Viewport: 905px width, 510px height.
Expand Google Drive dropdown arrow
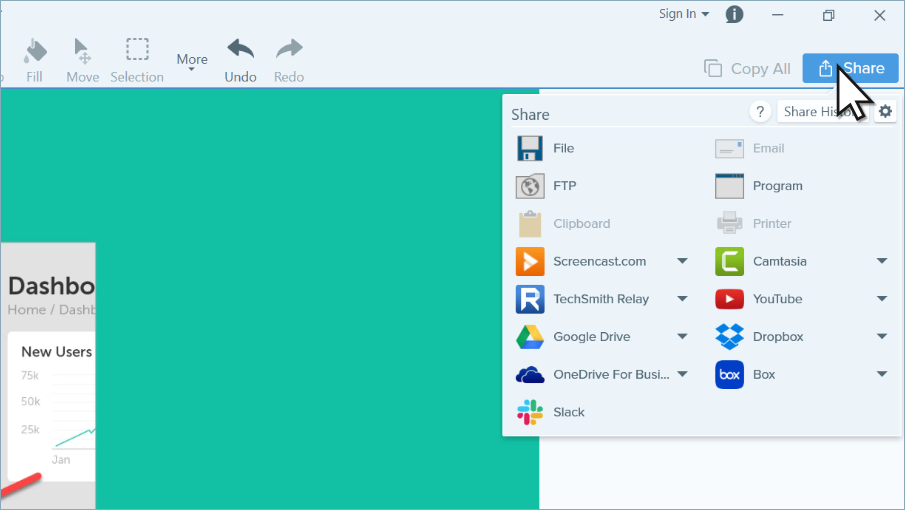(x=682, y=337)
